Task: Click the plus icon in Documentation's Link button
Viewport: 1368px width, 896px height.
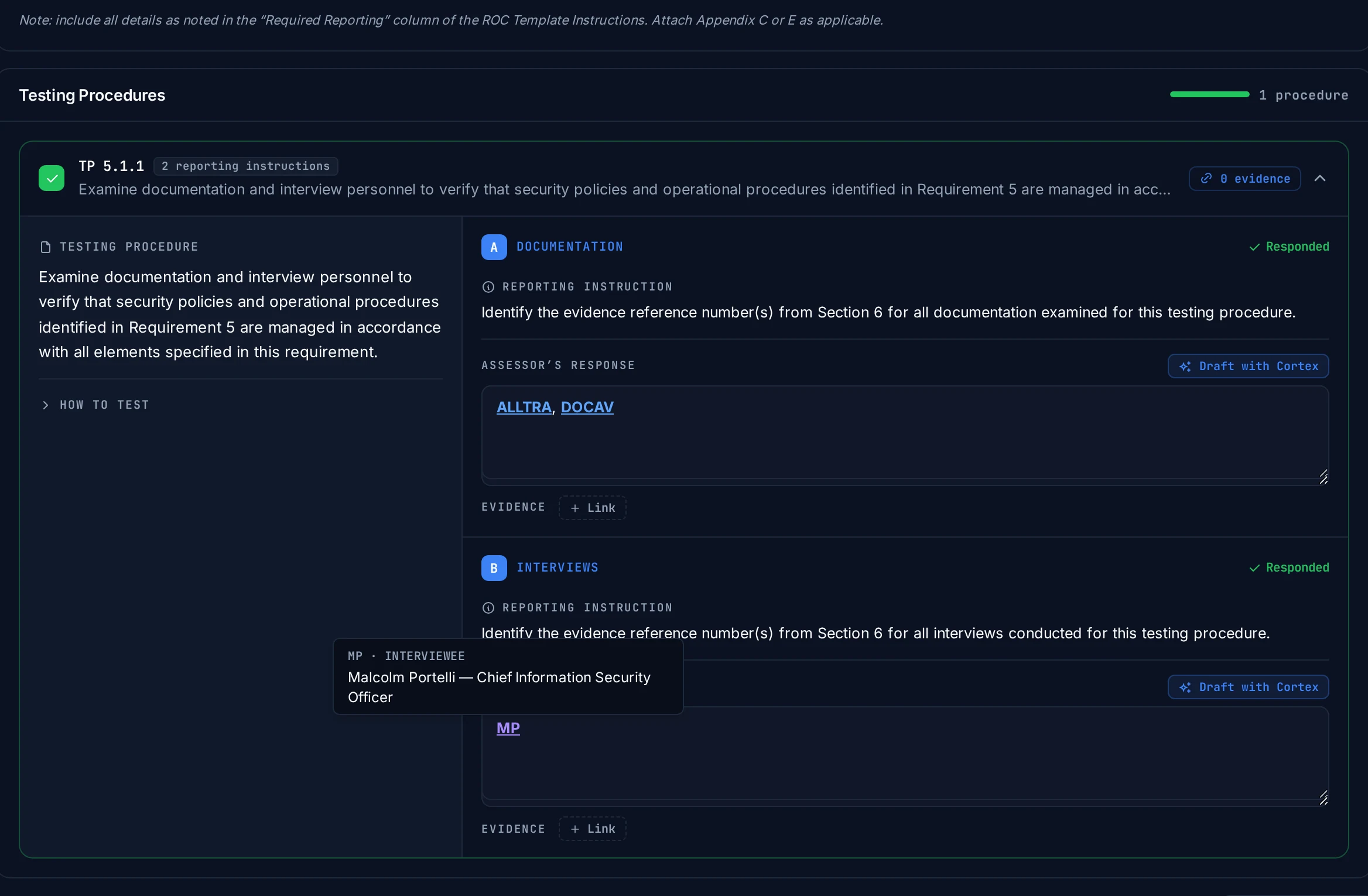Action: [575, 508]
